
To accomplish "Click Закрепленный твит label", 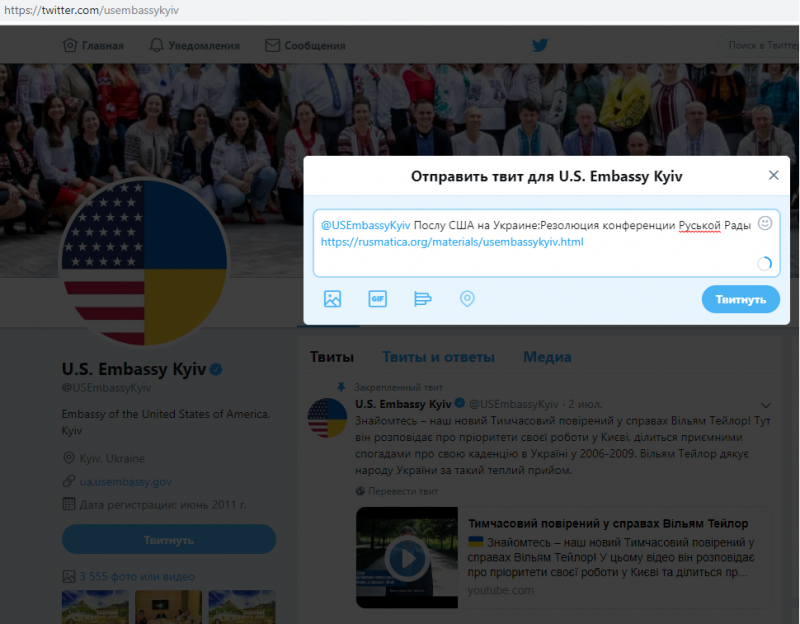I will [398, 387].
